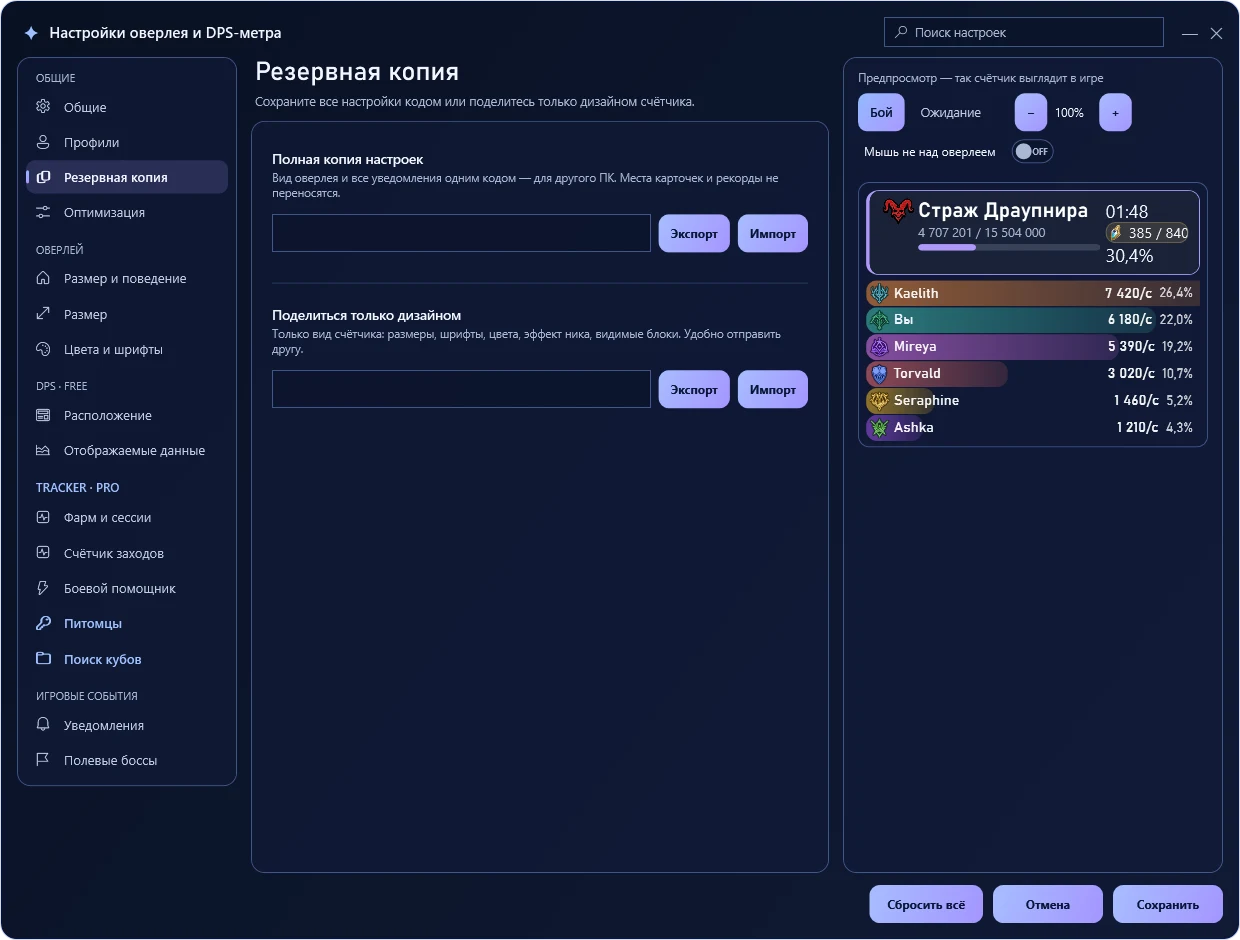Viewport: 1240px width, 940px height.
Task: Click the gear icon next to Общие
Action: [43, 107]
